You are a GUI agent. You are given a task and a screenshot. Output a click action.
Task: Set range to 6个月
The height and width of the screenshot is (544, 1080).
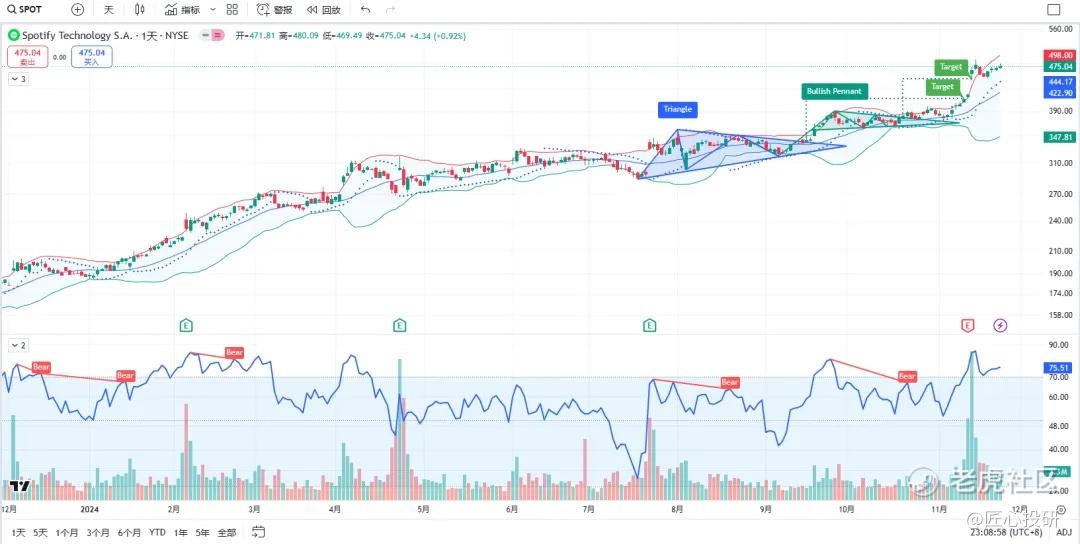[129, 532]
